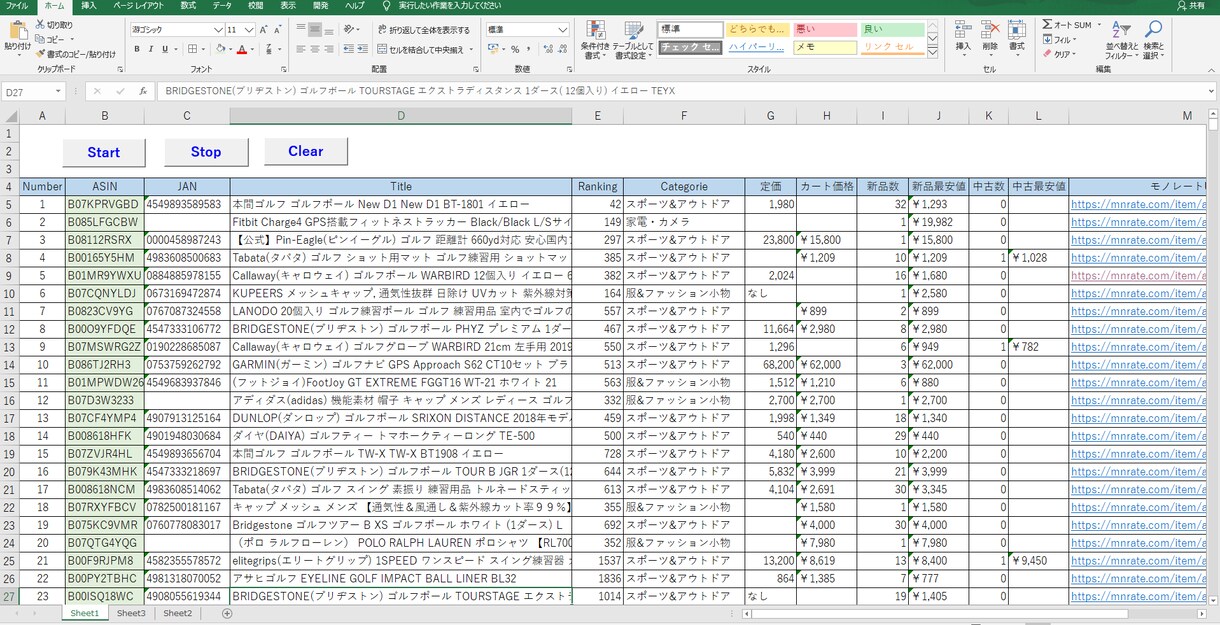Click the Increase Decimal icon
This screenshot has width=1220, height=625.
tap(548, 49)
